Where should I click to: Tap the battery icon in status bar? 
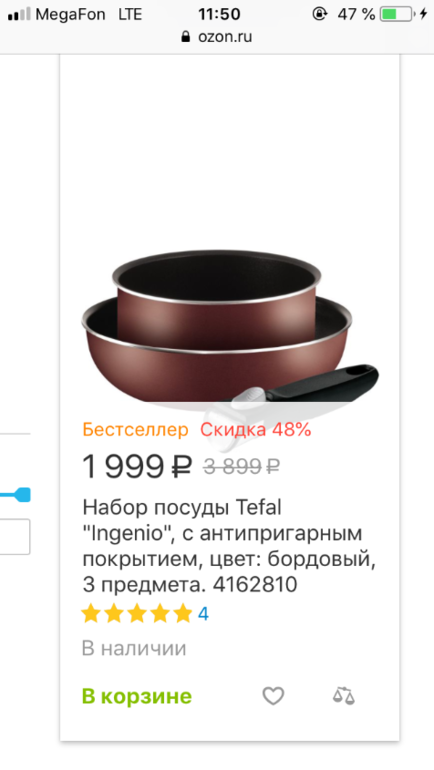(x=397, y=14)
